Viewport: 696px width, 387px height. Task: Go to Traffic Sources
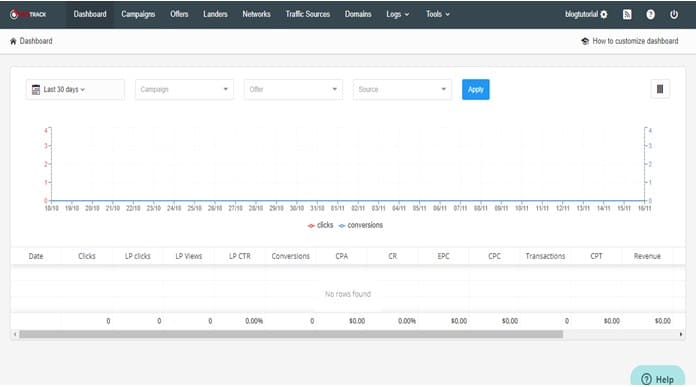click(308, 14)
